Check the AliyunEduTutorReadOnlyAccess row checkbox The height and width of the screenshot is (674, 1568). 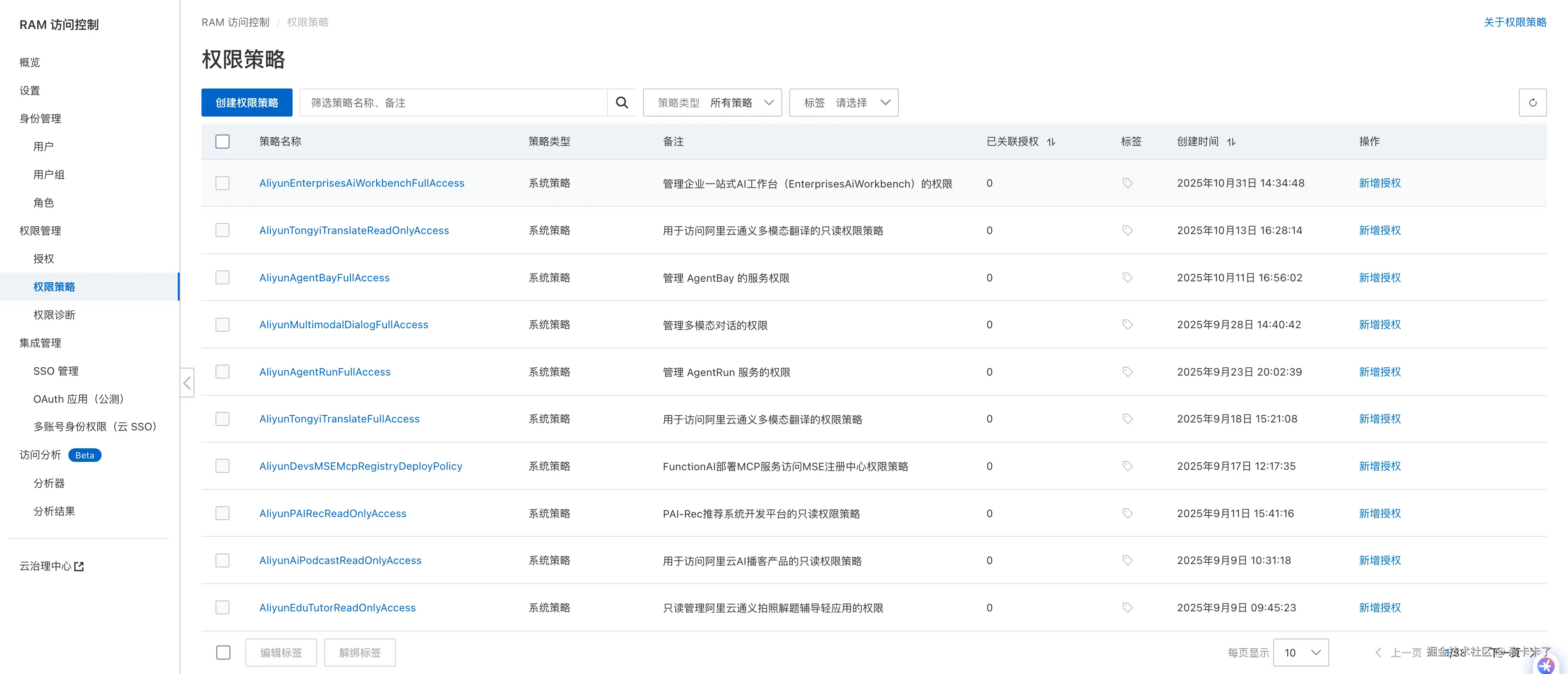coord(223,608)
